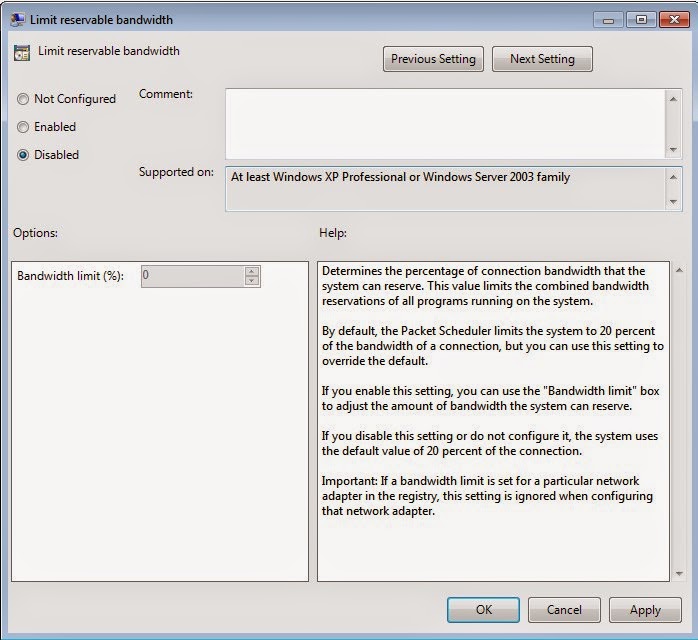
Task: Click the help paragraph starting 'If you disable this setting'
Action: pos(490,443)
